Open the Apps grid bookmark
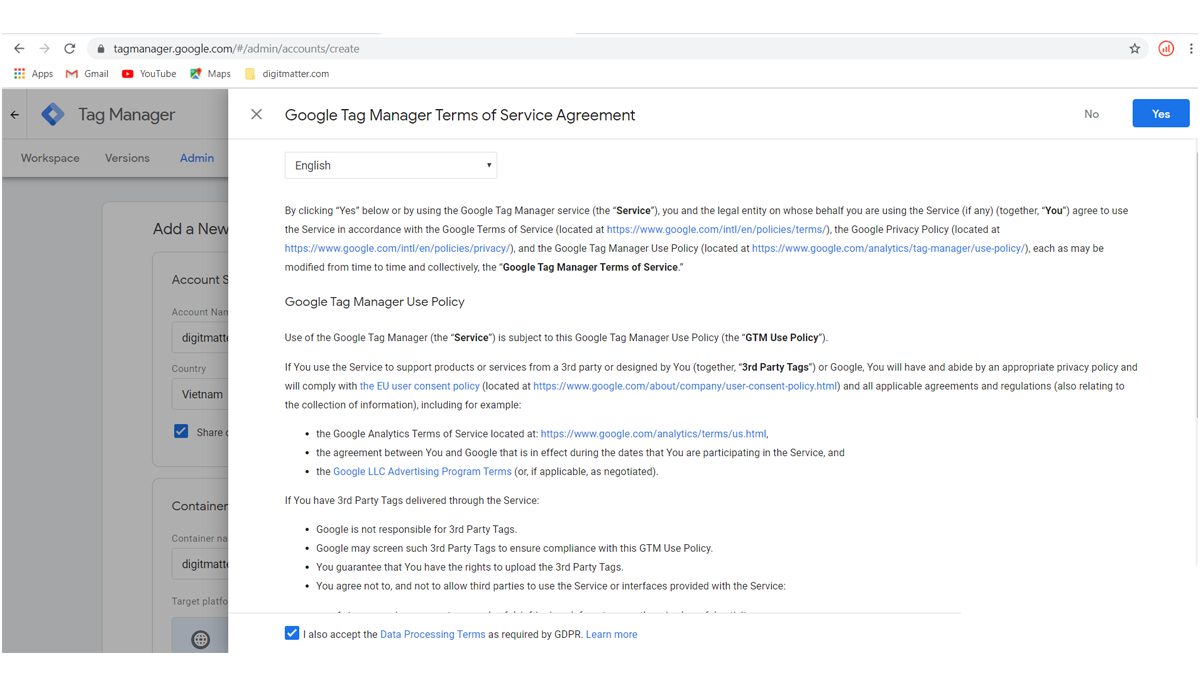This screenshot has width=1200, height=689. pos(33,73)
